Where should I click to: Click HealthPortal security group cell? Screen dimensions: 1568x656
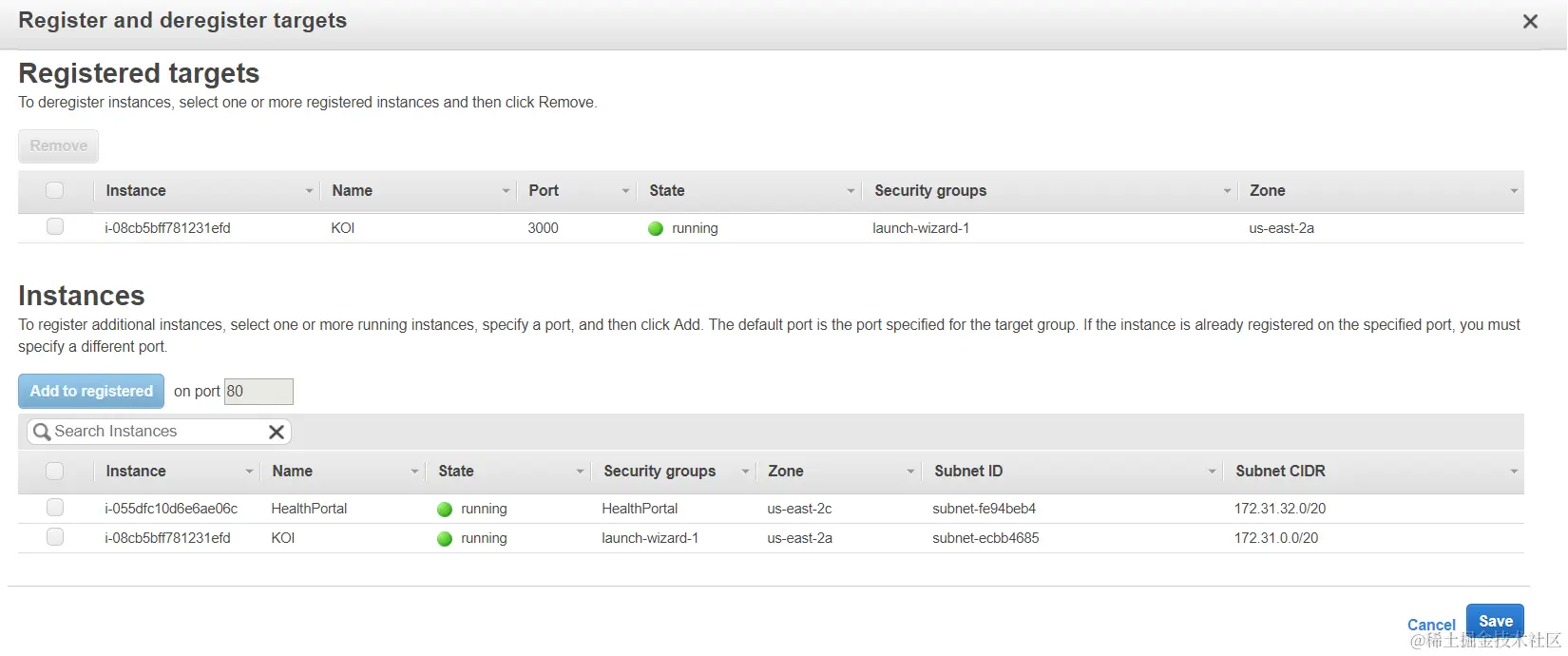640,509
